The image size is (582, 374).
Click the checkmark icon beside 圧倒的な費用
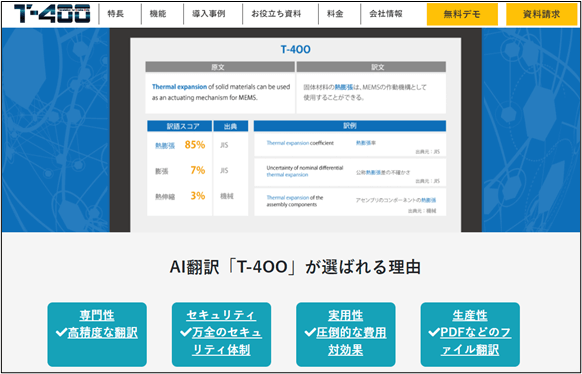tap(310, 333)
